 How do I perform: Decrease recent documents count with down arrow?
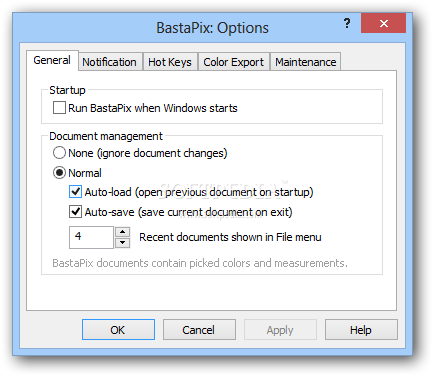(x=122, y=243)
